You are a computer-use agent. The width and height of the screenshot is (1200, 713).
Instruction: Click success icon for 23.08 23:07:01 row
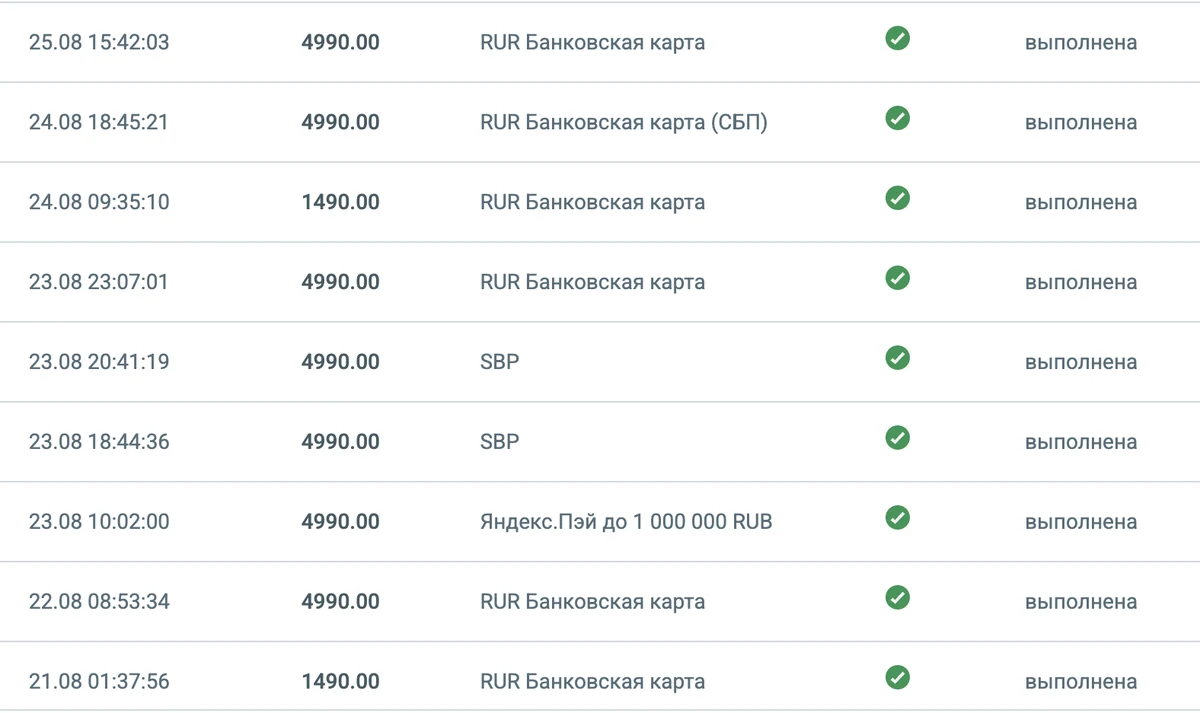pyautogui.click(x=898, y=278)
